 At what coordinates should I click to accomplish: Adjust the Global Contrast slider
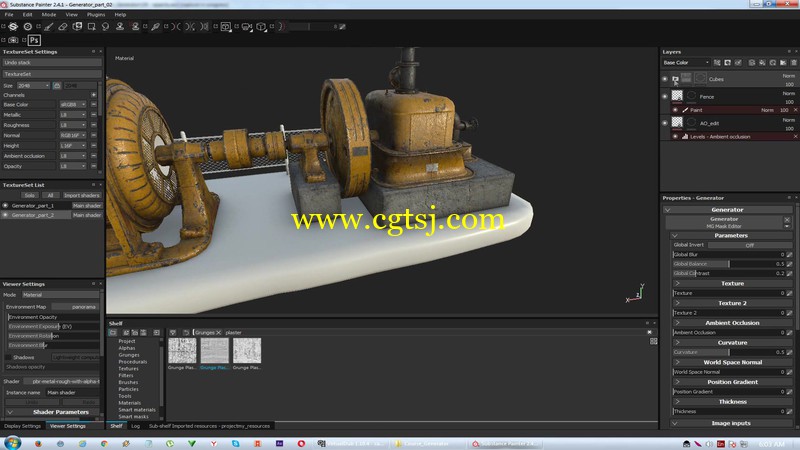coord(729,273)
